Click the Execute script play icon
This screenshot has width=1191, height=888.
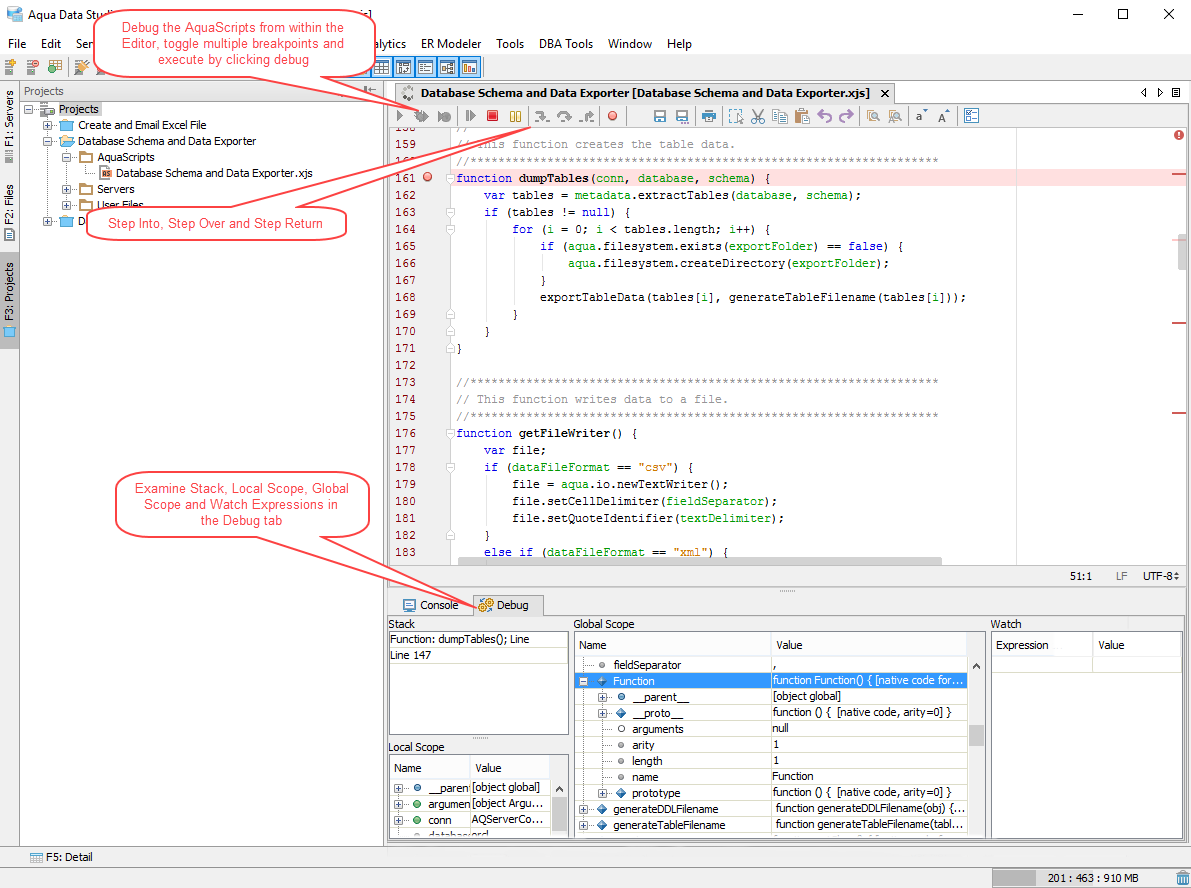tap(400, 116)
